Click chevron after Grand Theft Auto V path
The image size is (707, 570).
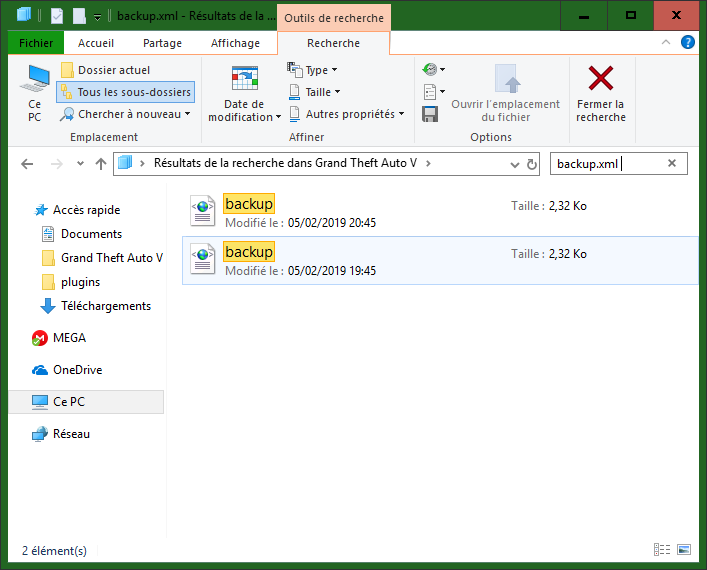[x=428, y=163]
